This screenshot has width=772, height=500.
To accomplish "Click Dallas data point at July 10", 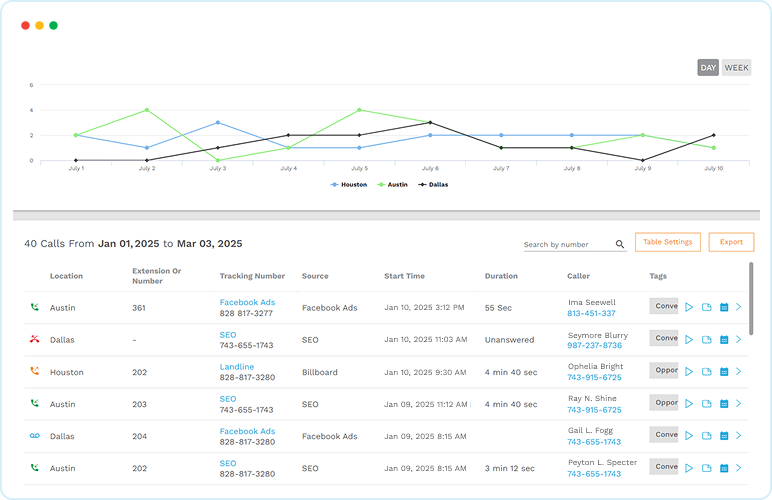I will (x=713, y=135).
